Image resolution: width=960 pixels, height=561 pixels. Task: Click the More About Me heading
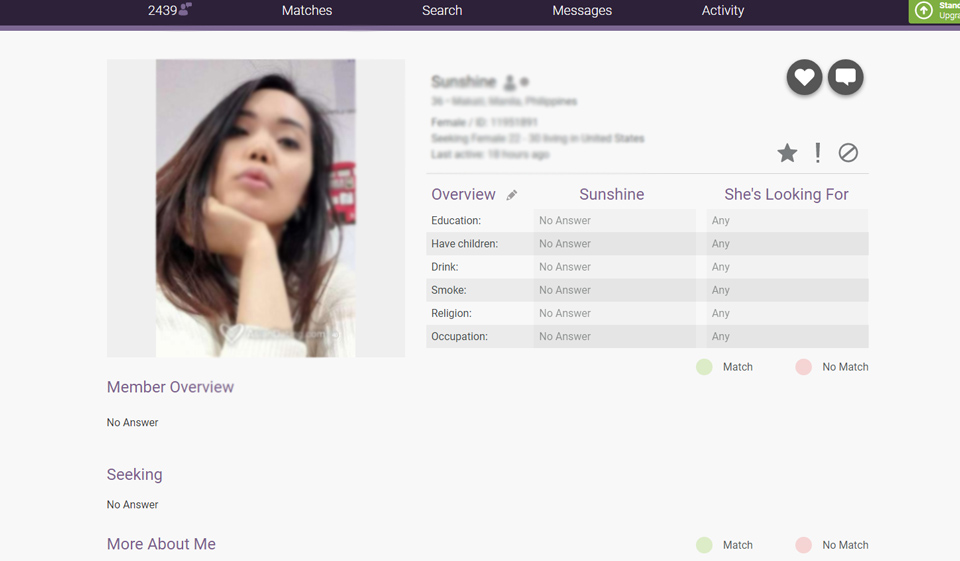(x=161, y=544)
